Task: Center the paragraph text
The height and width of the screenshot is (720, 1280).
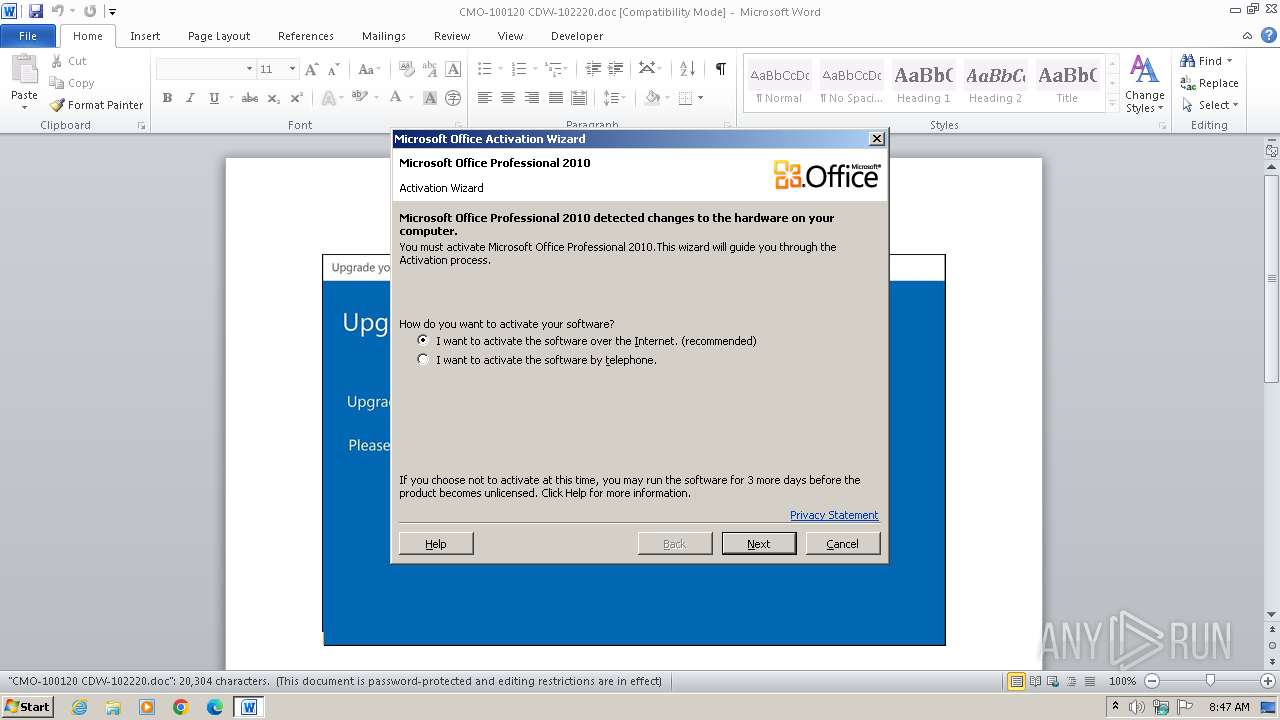Action: tap(508, 98)
